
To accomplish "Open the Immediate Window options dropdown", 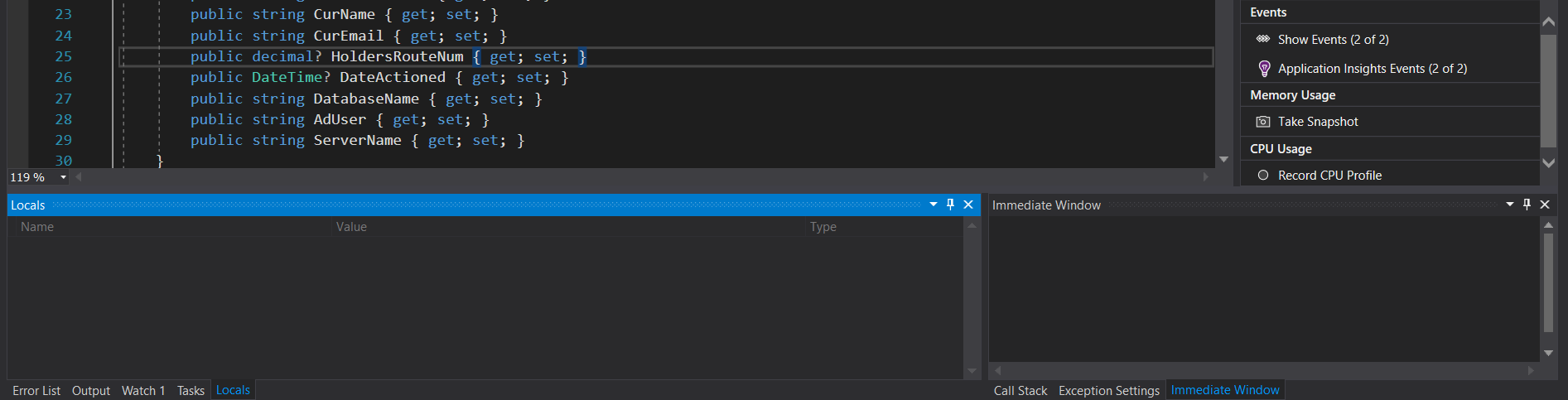I will click(x=1510, y=205).
